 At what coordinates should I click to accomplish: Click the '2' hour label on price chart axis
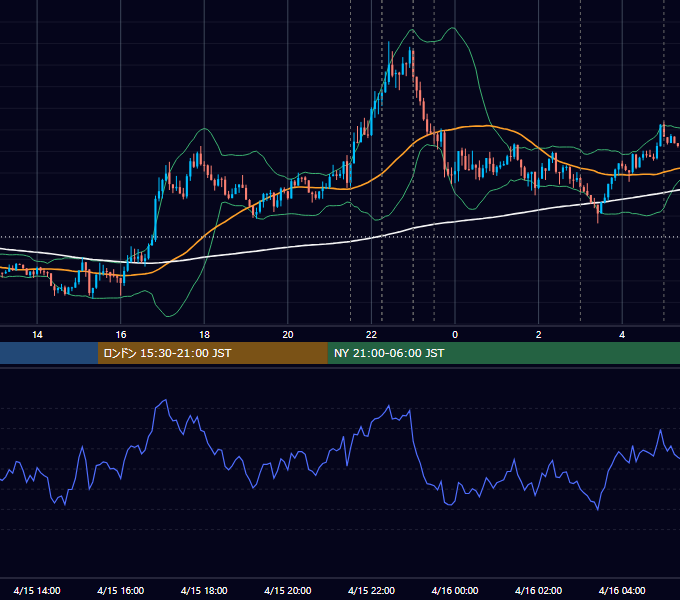(539, 335)
